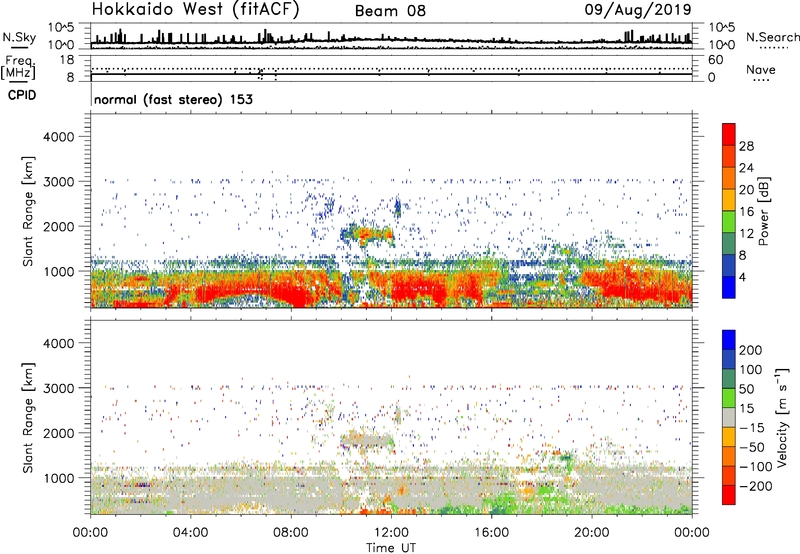800x554 pixels.
Task: Click the '-15' velocity colorbar label
Action: coord(751,427)
